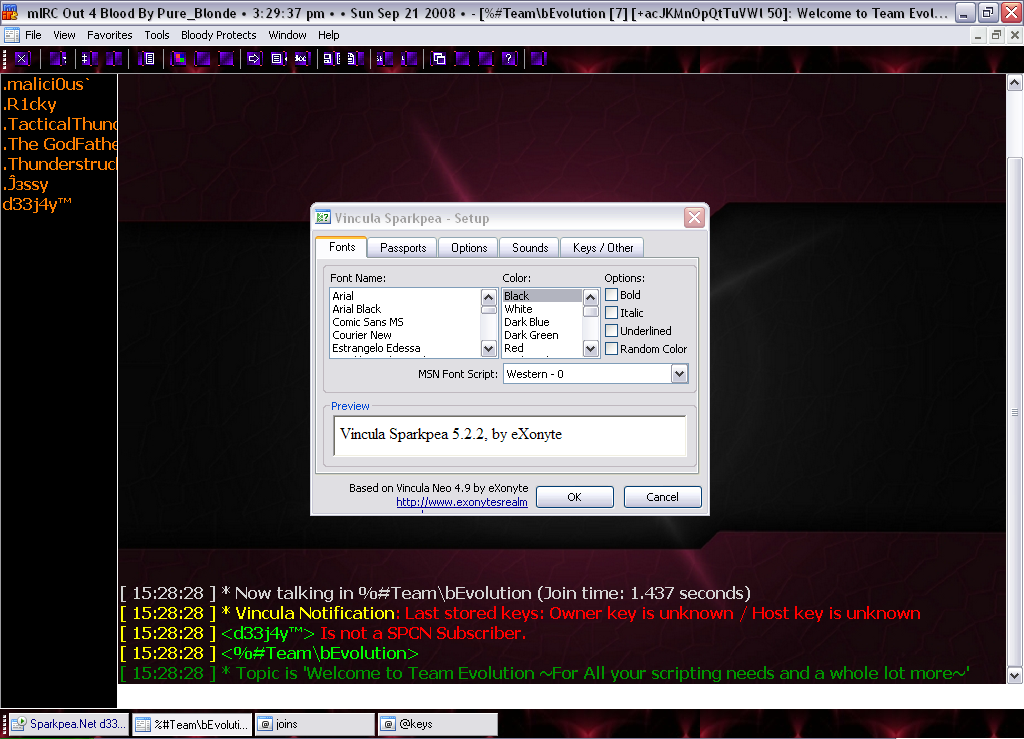Close the Vincula Sparkpea Setup dialog

tap(694, 217)
